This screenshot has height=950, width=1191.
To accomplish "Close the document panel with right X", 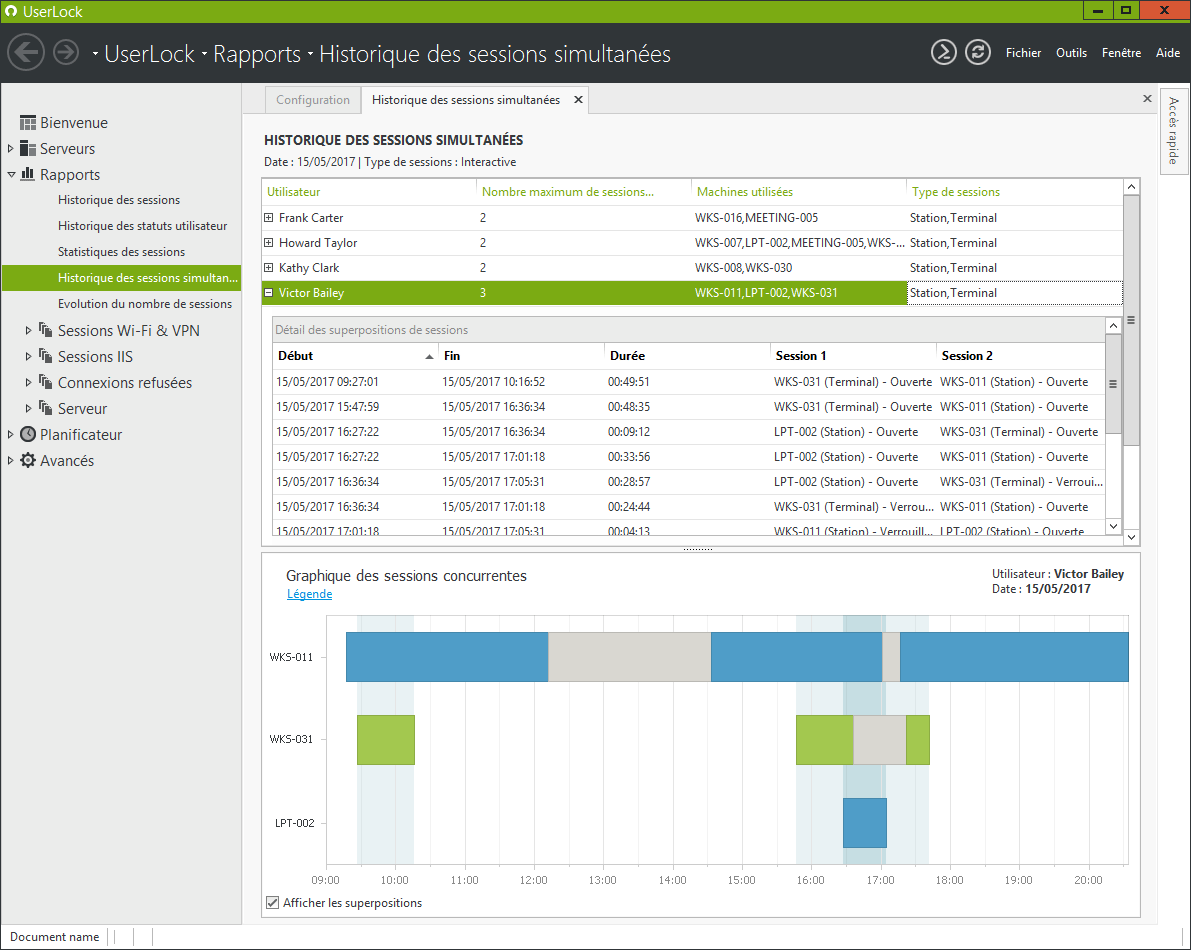I will [x=1147, y=99].
